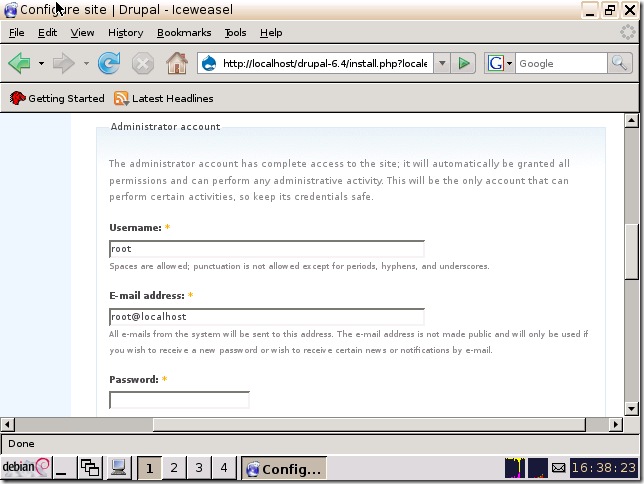This screenshot has width=644, height=484.
Task: Switch to workspace 3
Action: pyautogui.click(x=199, y=468)
